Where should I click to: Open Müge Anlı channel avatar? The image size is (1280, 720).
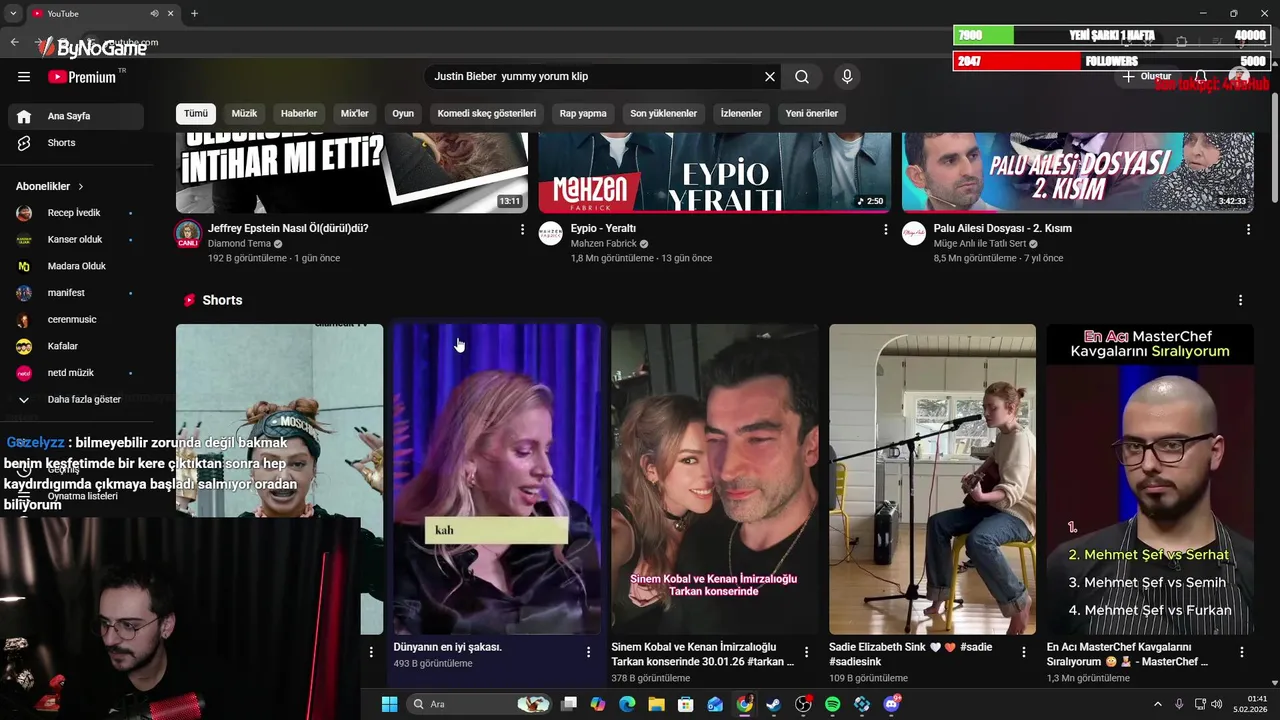tap(914, 234)
